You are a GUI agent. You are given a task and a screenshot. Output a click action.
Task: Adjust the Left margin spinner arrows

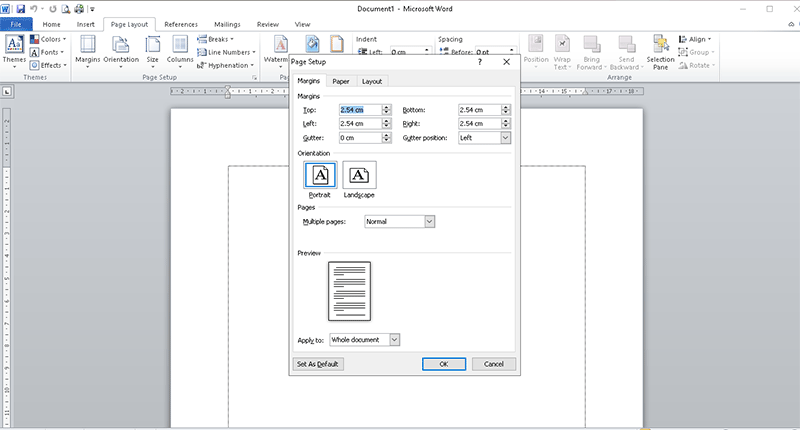(x=386, y=123)
